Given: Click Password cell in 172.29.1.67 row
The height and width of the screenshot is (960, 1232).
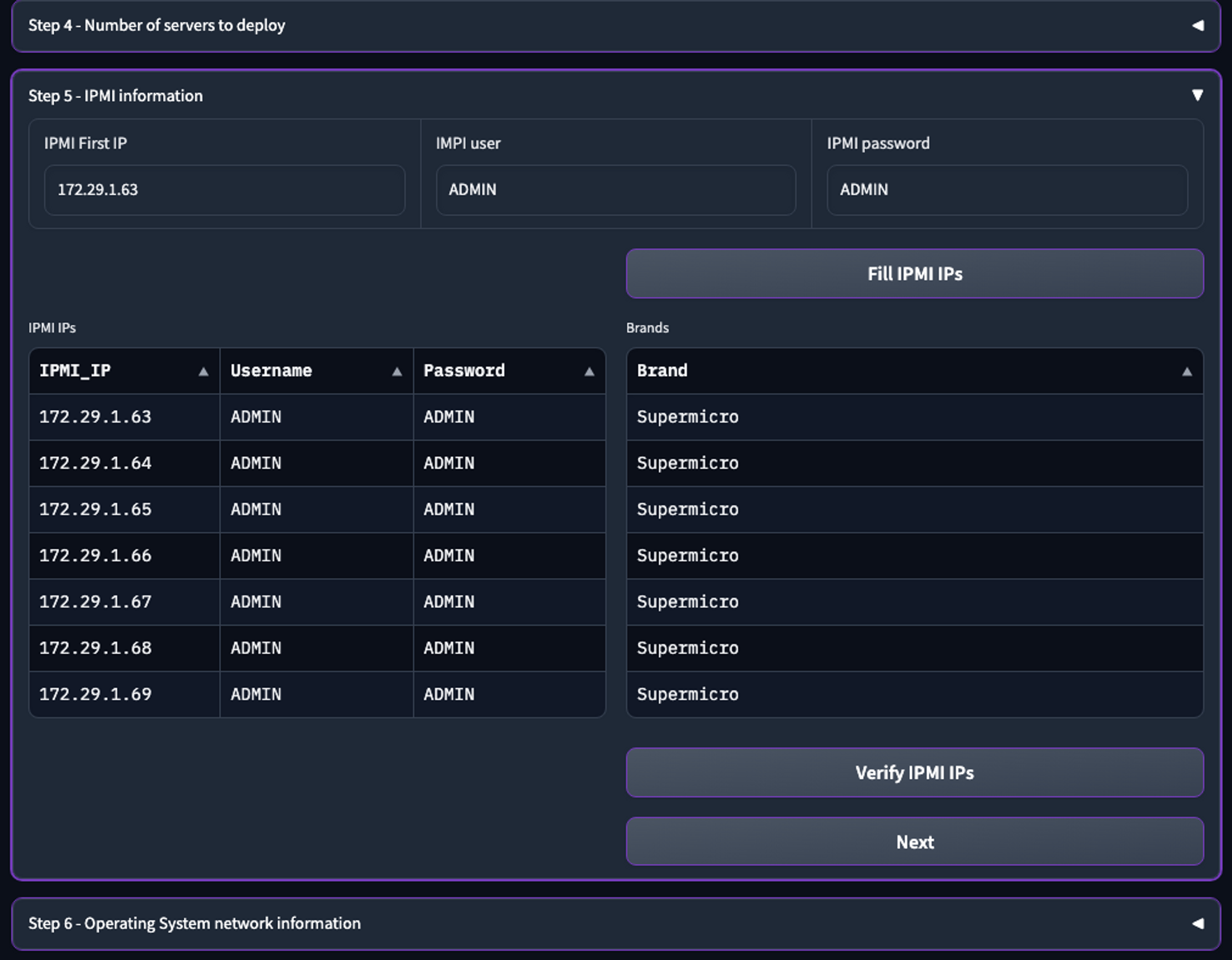Looking at the screenshot, I should click(x=509, y=602).
